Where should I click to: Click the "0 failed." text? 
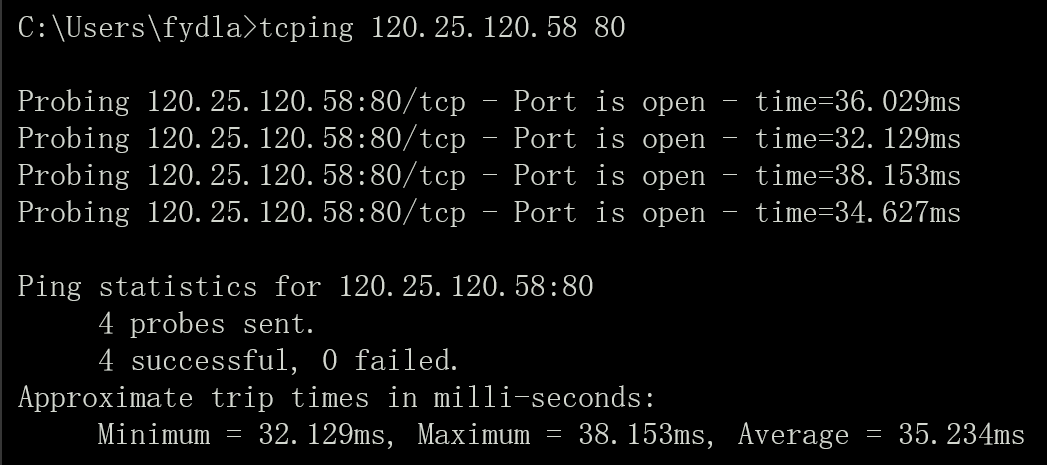point(390,361)
